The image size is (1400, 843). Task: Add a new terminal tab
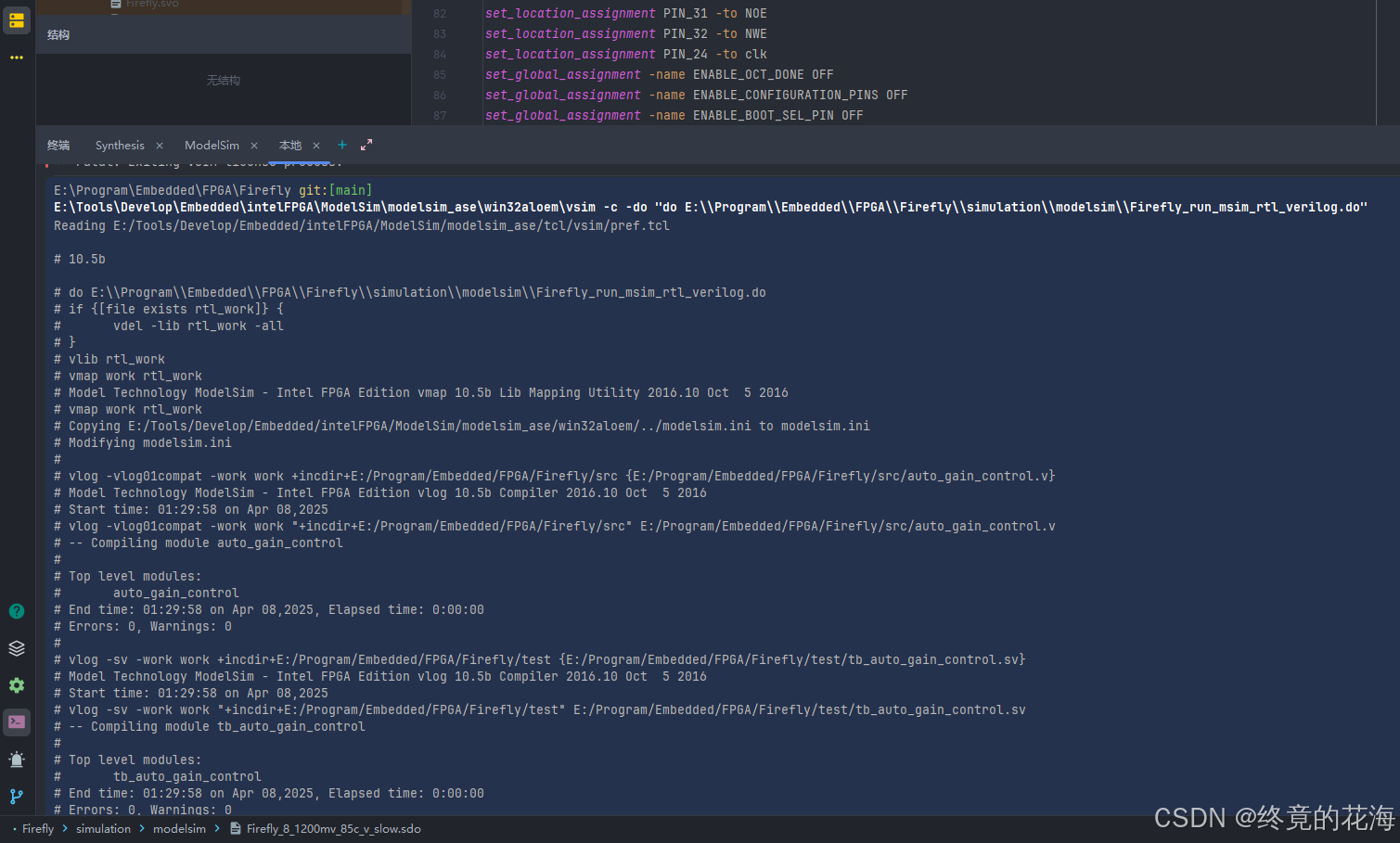pyautogui.click(x=342, y=145)
